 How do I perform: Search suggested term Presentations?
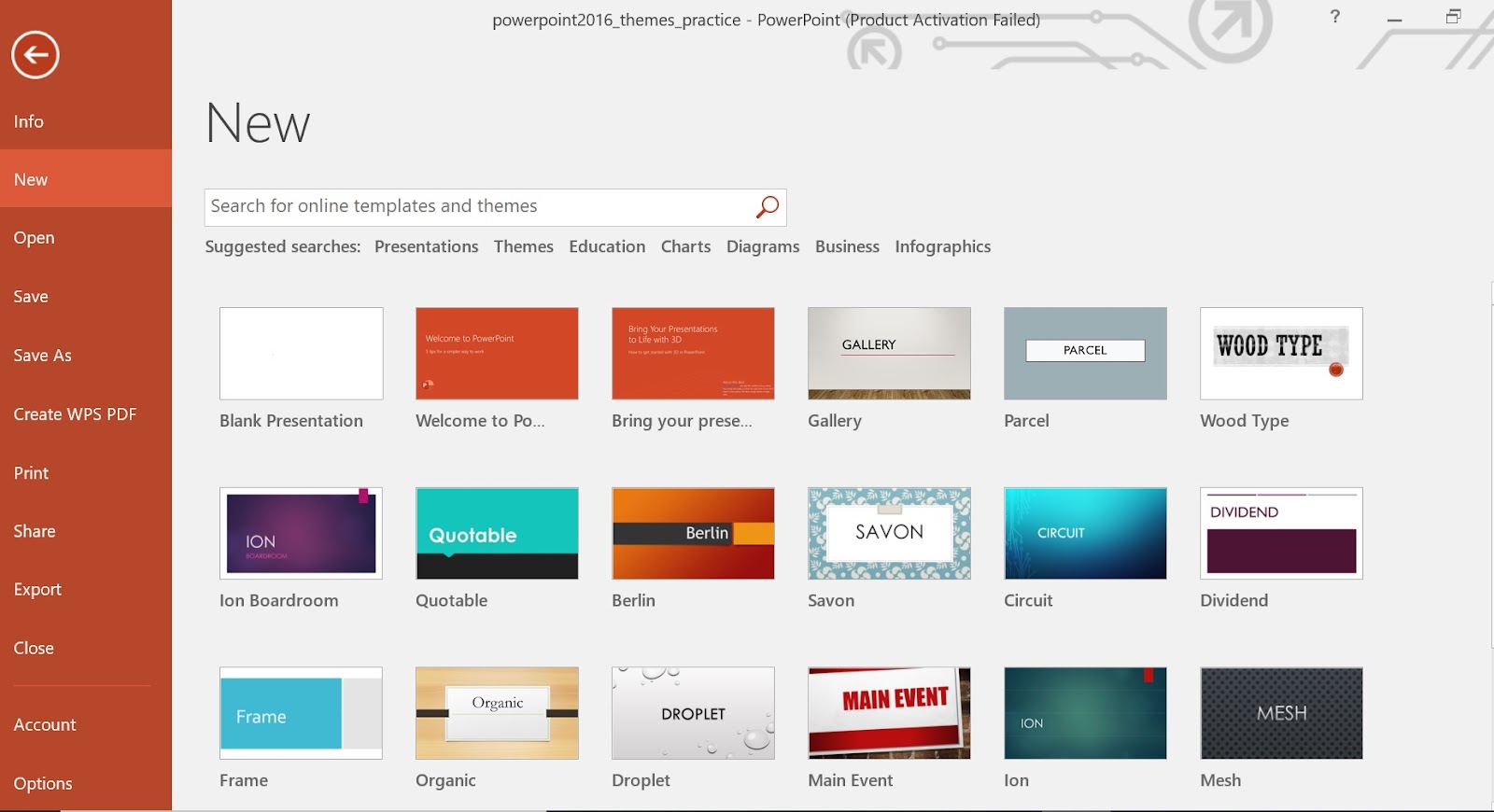click(427, 247)
